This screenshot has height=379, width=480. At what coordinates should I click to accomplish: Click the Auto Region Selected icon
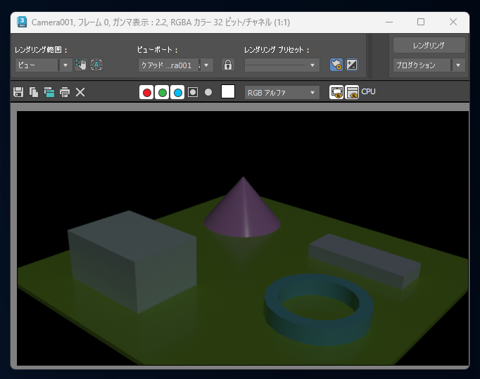click(96, 65)
